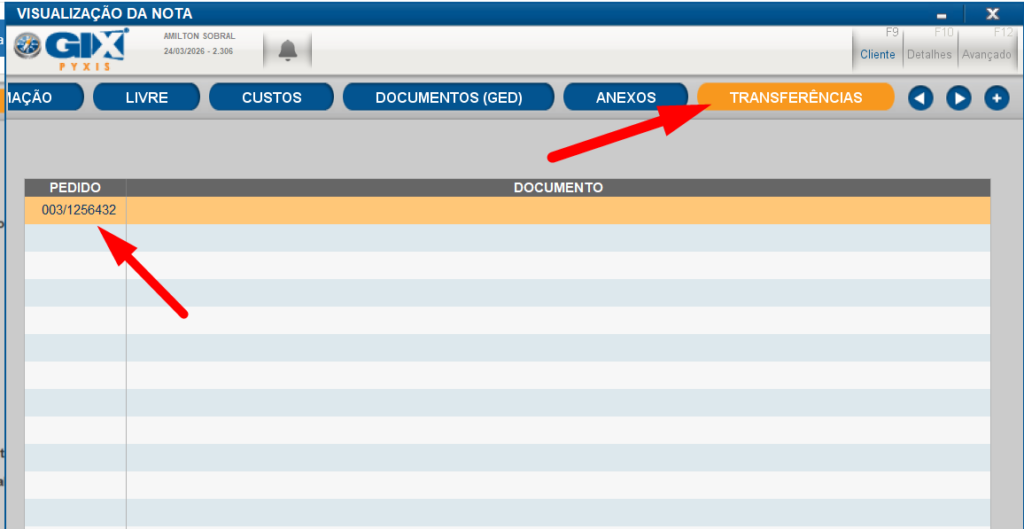Click the round plus icon
The height and width of the screenshot is (529, 1024).
point(996,98)
